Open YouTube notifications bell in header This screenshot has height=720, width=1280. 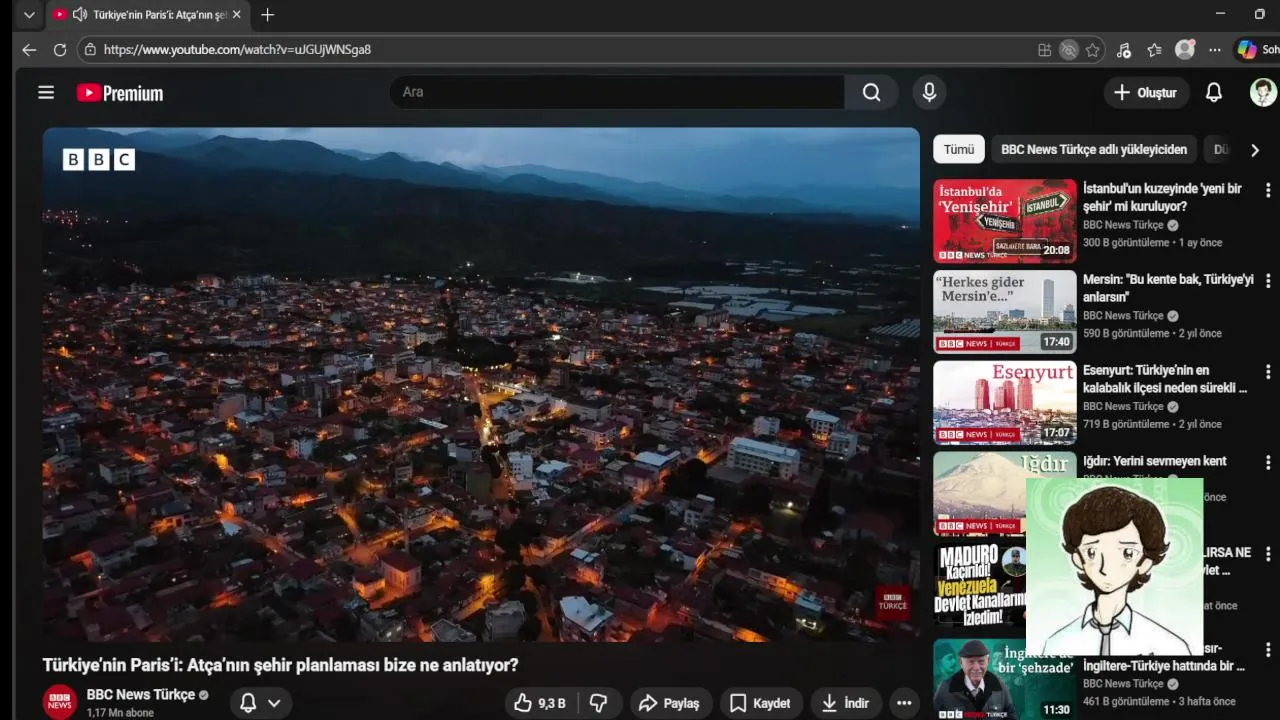(x=1214, y=92)
